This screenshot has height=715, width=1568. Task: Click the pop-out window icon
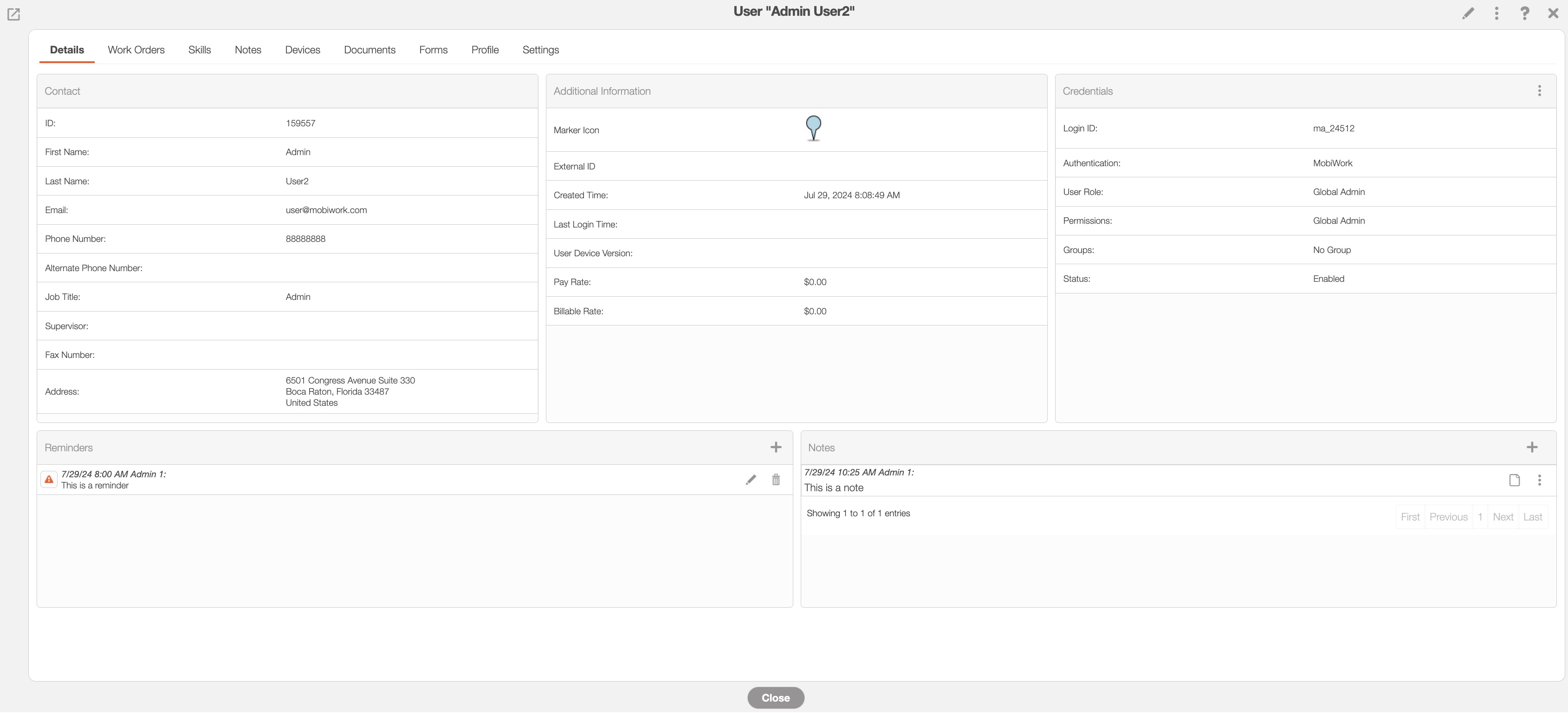pyautogui.click(x=13, y=14)
